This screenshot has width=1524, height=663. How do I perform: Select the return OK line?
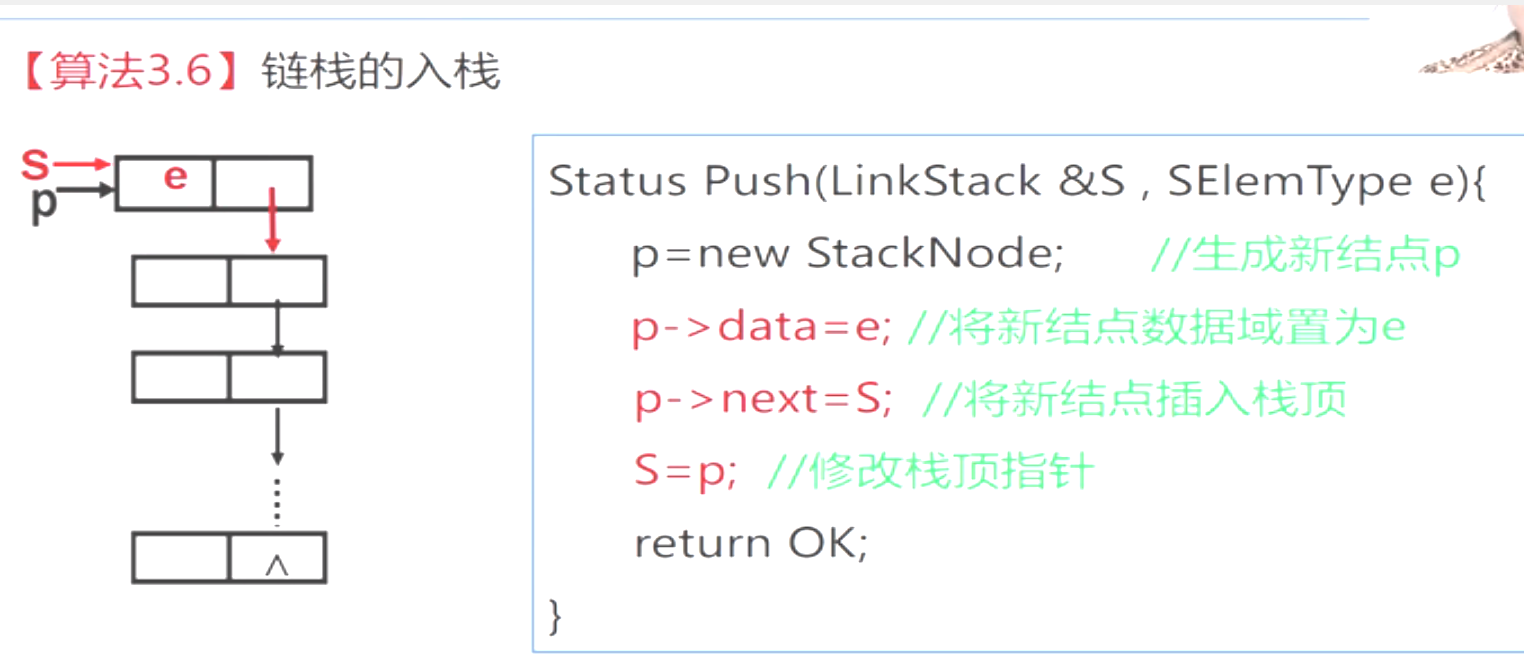(752, 543)
